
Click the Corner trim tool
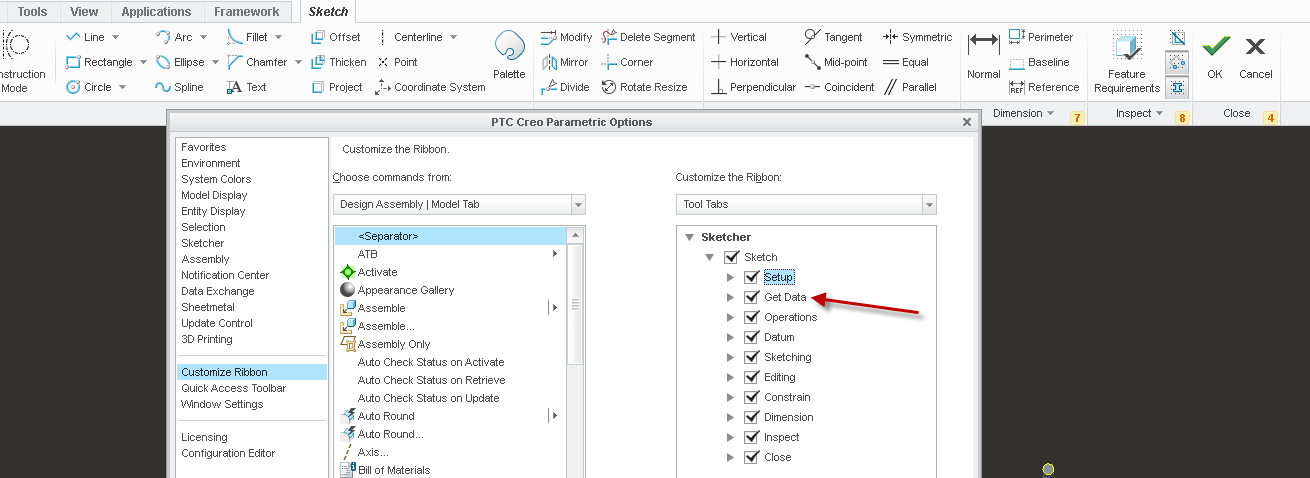point(627,62)
